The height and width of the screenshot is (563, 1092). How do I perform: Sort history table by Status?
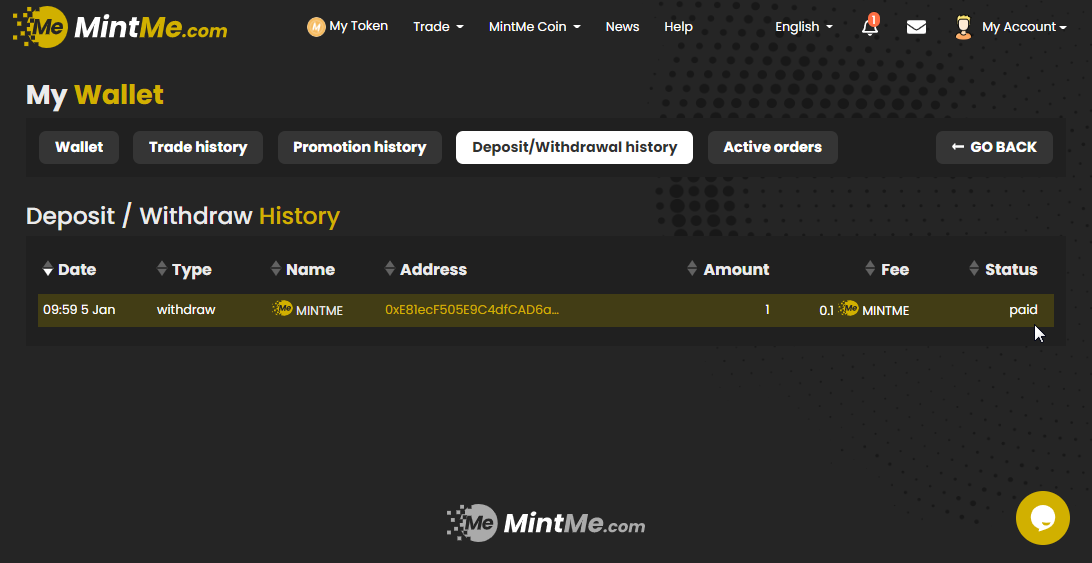[x=1004, y=269]
